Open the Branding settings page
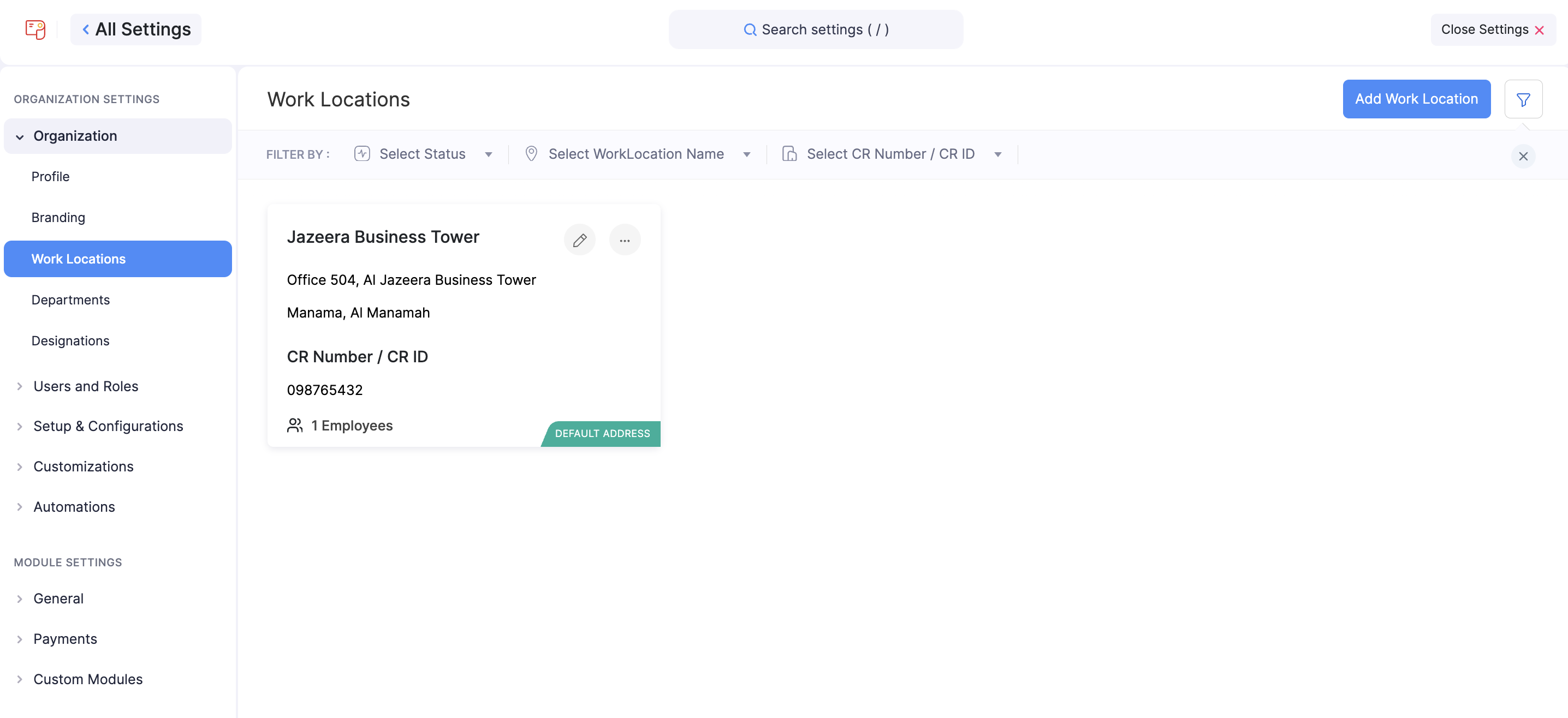This screenshot has width=1568, height=718. 58,218
